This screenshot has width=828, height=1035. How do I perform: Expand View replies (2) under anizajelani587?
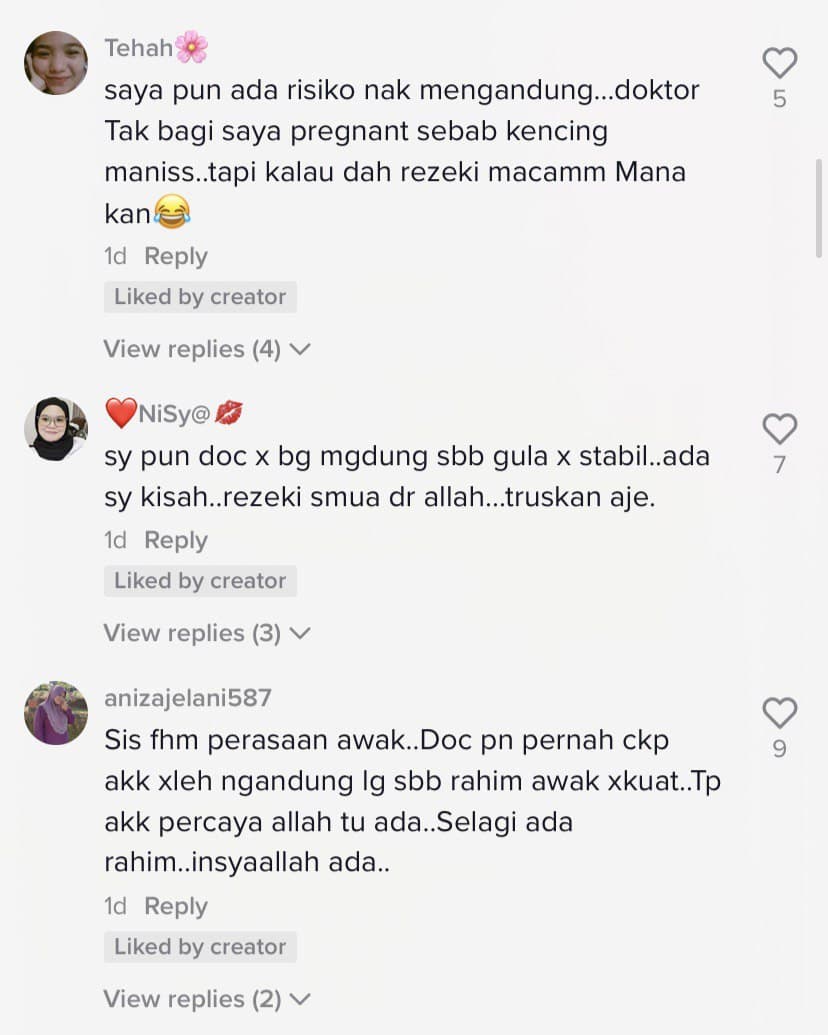click(x=207, y=999)
